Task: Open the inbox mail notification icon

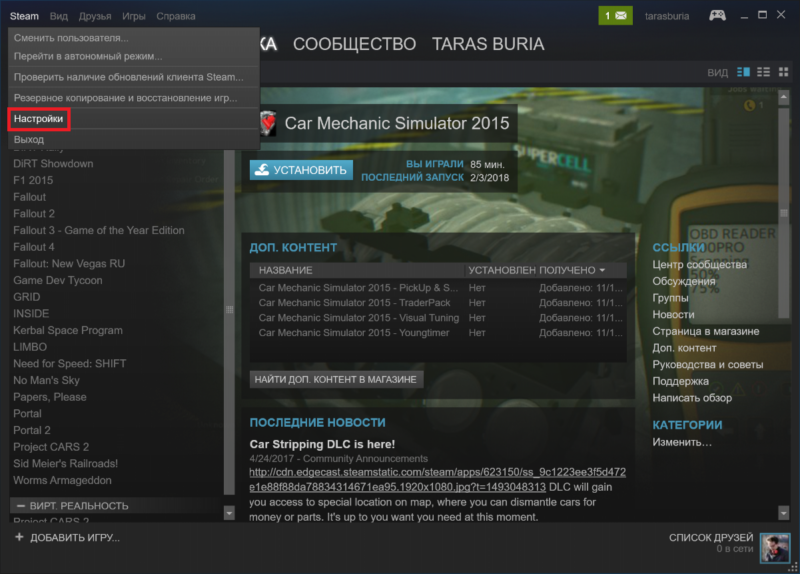Action: point(615,16)
